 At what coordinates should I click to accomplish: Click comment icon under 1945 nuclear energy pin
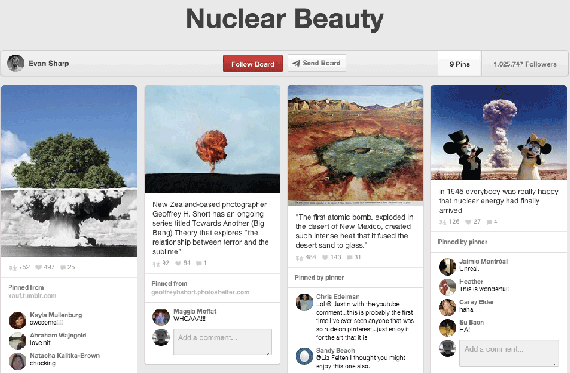[489, 222]
